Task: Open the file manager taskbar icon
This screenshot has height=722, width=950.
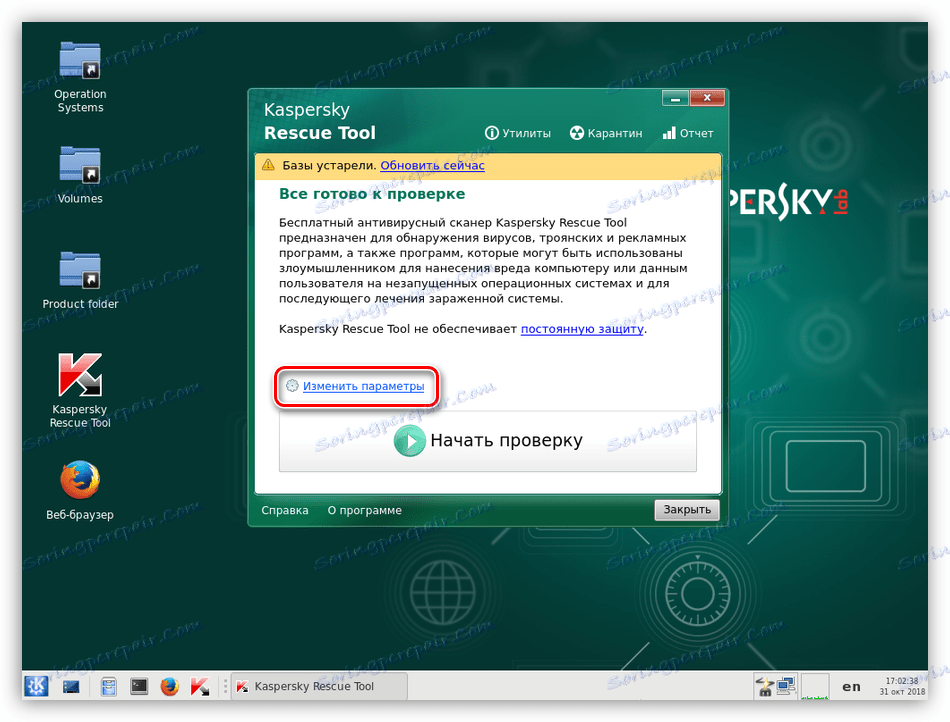Action: click(x=108, y=686)
